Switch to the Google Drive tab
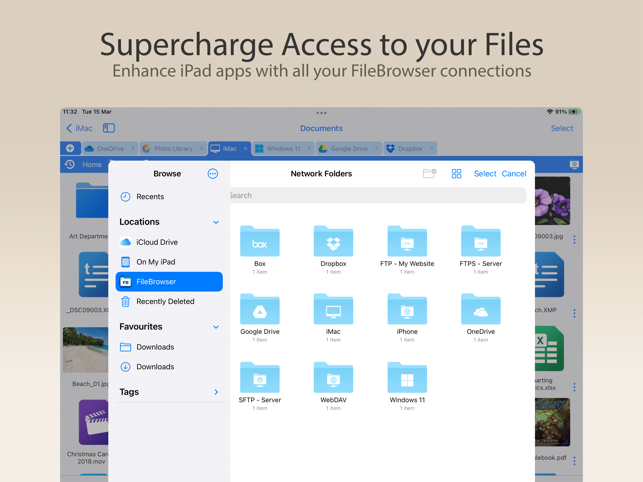Viewport: 643px width, 482px height. pos(349,148)
